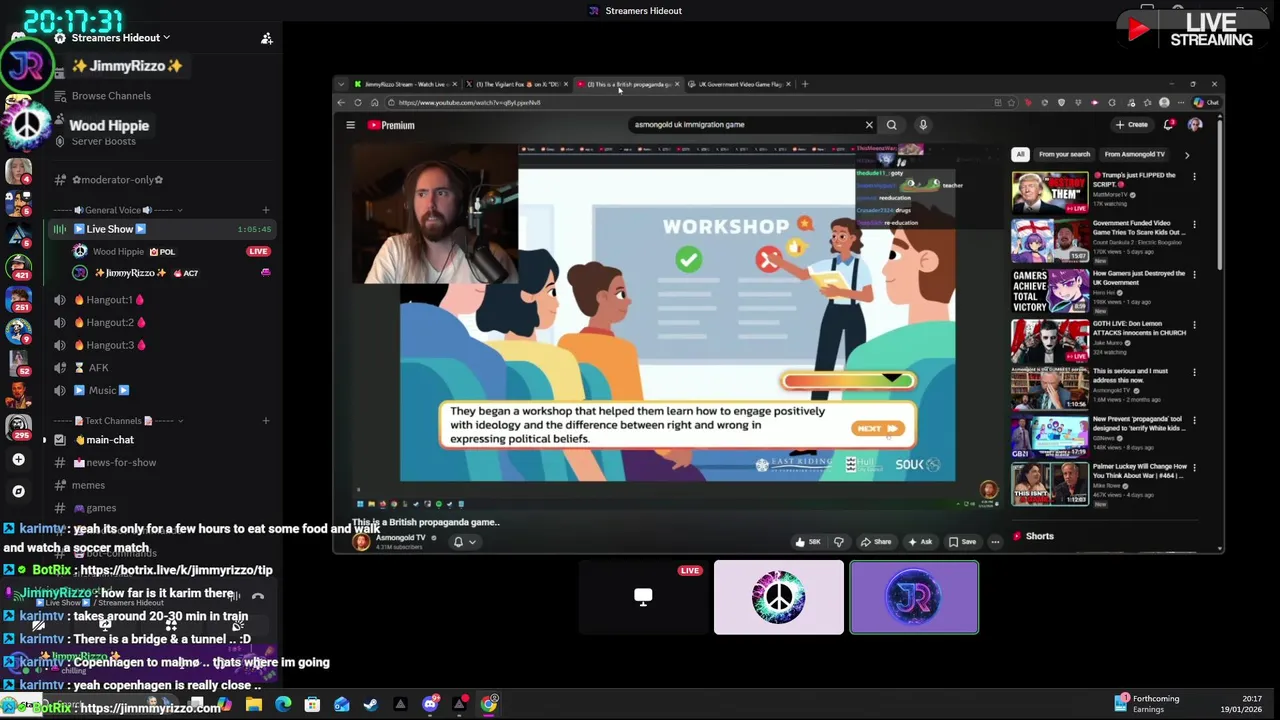Click NEXT button in the game video
This screenshot has width=1280, height=720.
point(877,428)
